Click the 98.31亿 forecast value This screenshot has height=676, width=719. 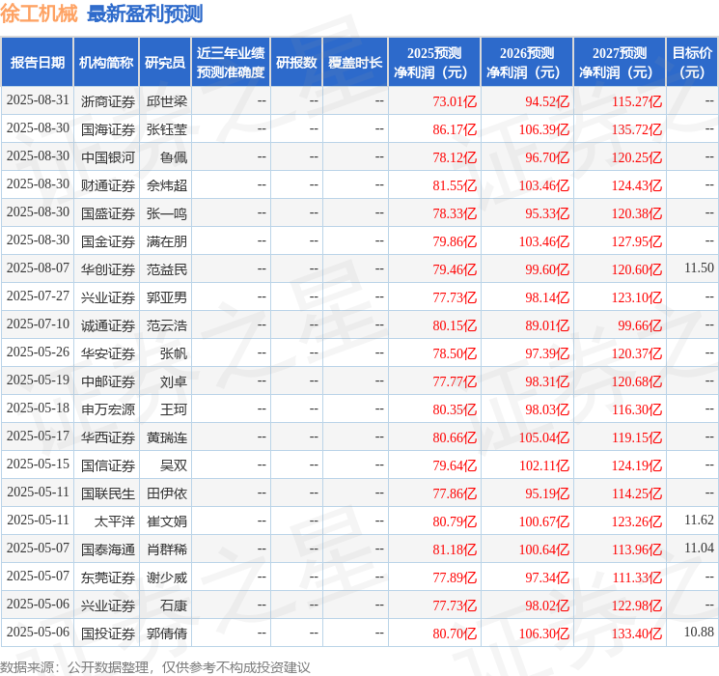547,382
